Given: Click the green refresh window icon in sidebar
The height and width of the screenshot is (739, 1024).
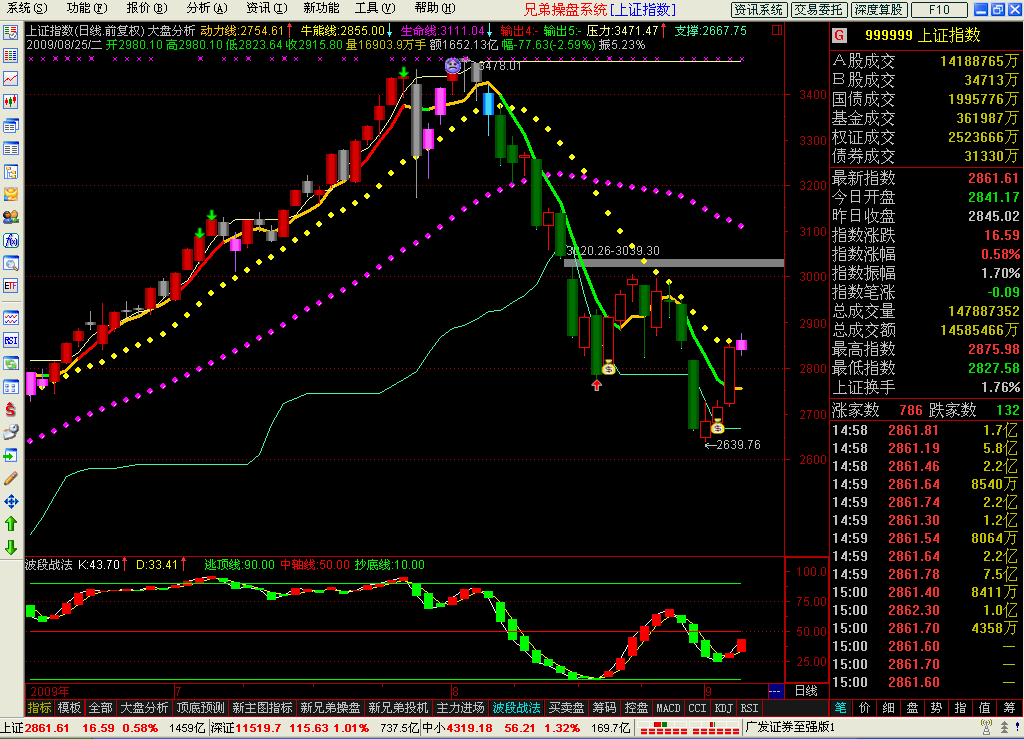Looking at the screenshot, I should point(10,363).
